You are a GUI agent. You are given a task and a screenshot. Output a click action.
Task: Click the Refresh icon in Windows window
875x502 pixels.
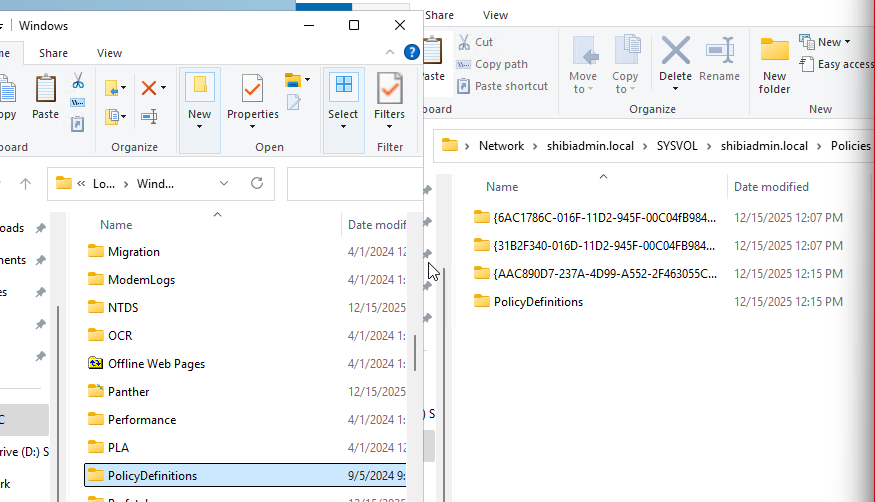(x=257, y=184)
